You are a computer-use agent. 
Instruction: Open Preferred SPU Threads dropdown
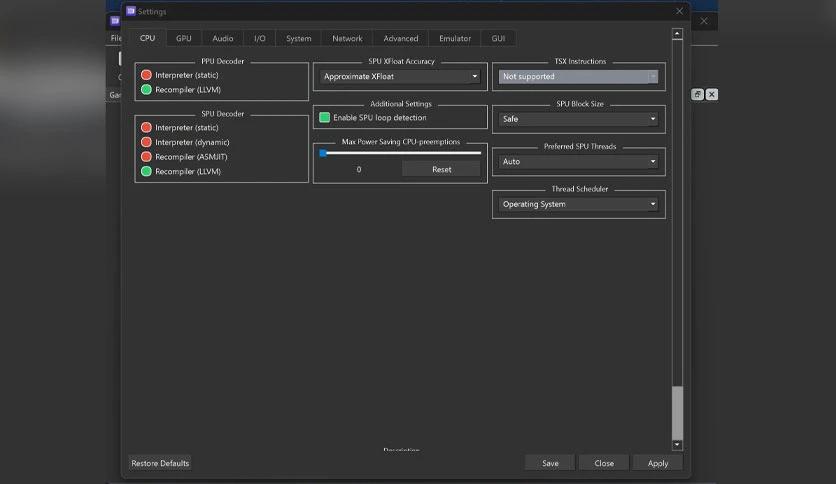coord(578,162)
